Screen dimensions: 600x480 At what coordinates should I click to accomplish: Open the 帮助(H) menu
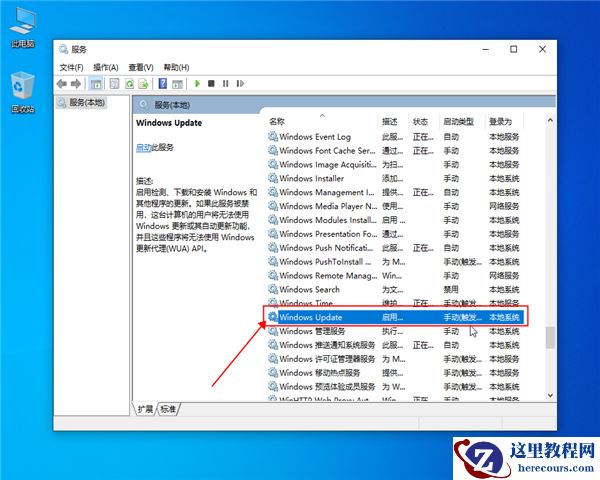[176, 67]
